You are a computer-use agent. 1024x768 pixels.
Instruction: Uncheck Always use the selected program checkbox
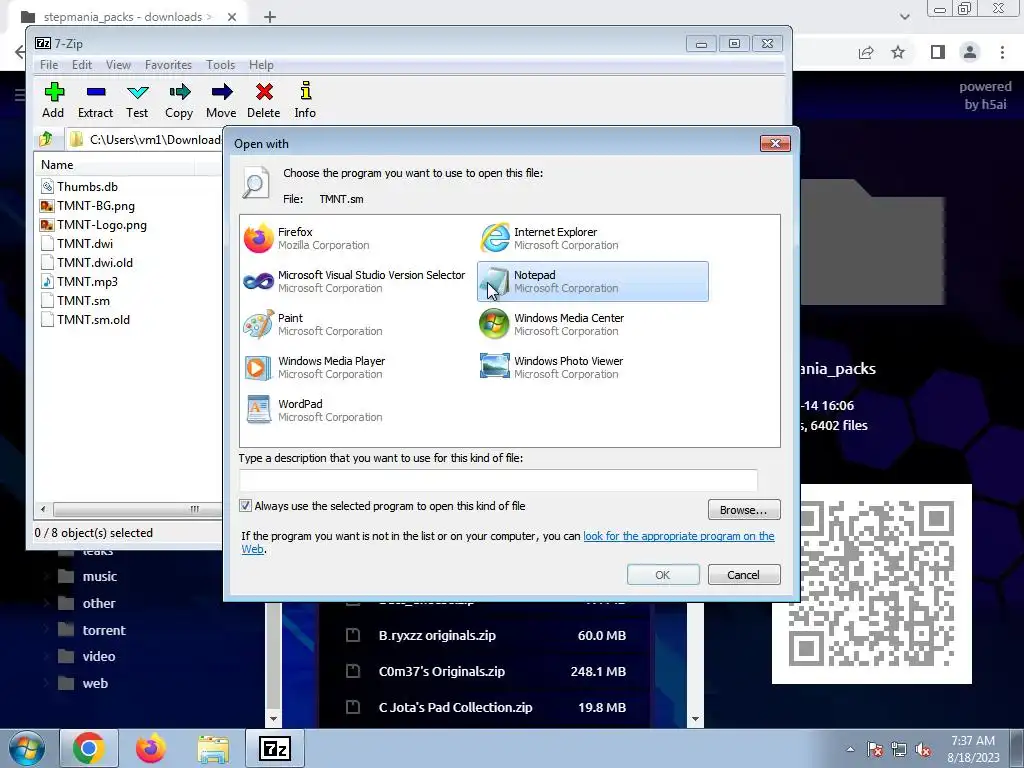point(246,506)
